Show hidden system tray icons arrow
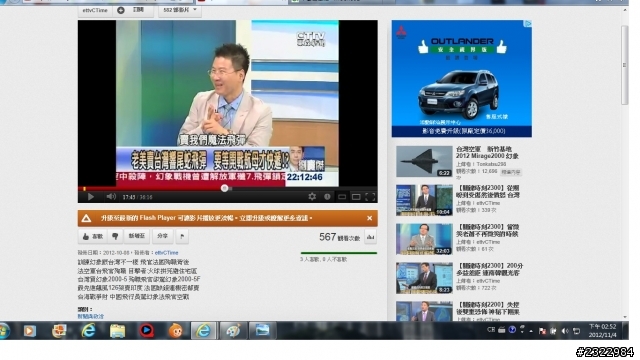 click(531, 331)
